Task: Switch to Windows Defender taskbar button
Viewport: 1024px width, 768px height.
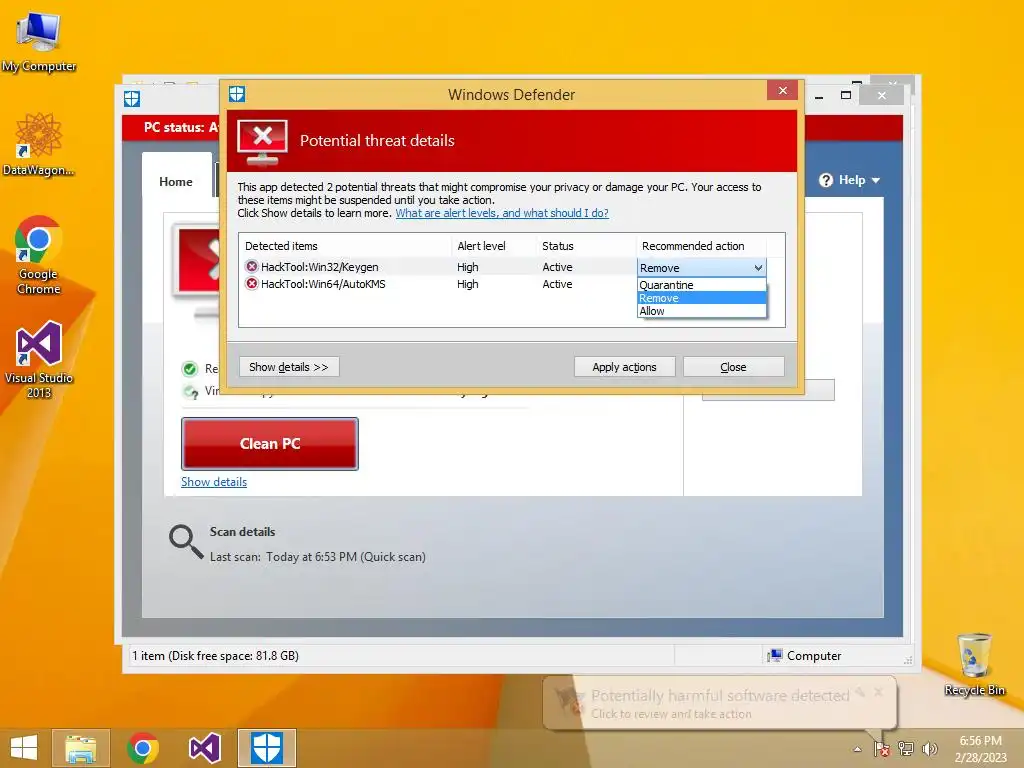Action: coord(266,748)
